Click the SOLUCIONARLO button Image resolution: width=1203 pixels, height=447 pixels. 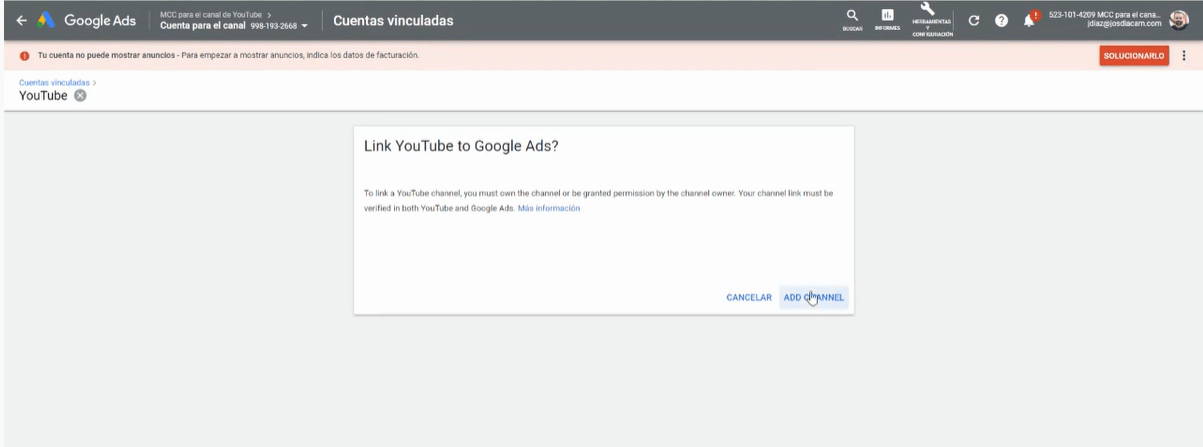tap(1134, 56)
